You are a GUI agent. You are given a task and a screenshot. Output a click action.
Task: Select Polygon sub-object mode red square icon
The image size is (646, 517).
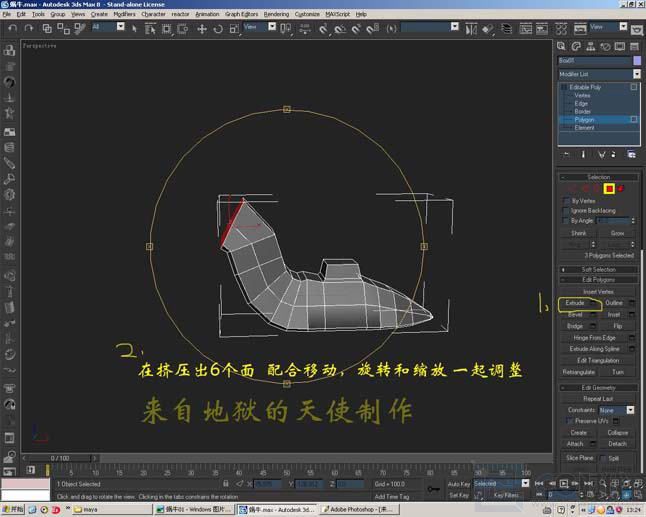[609, 189]
